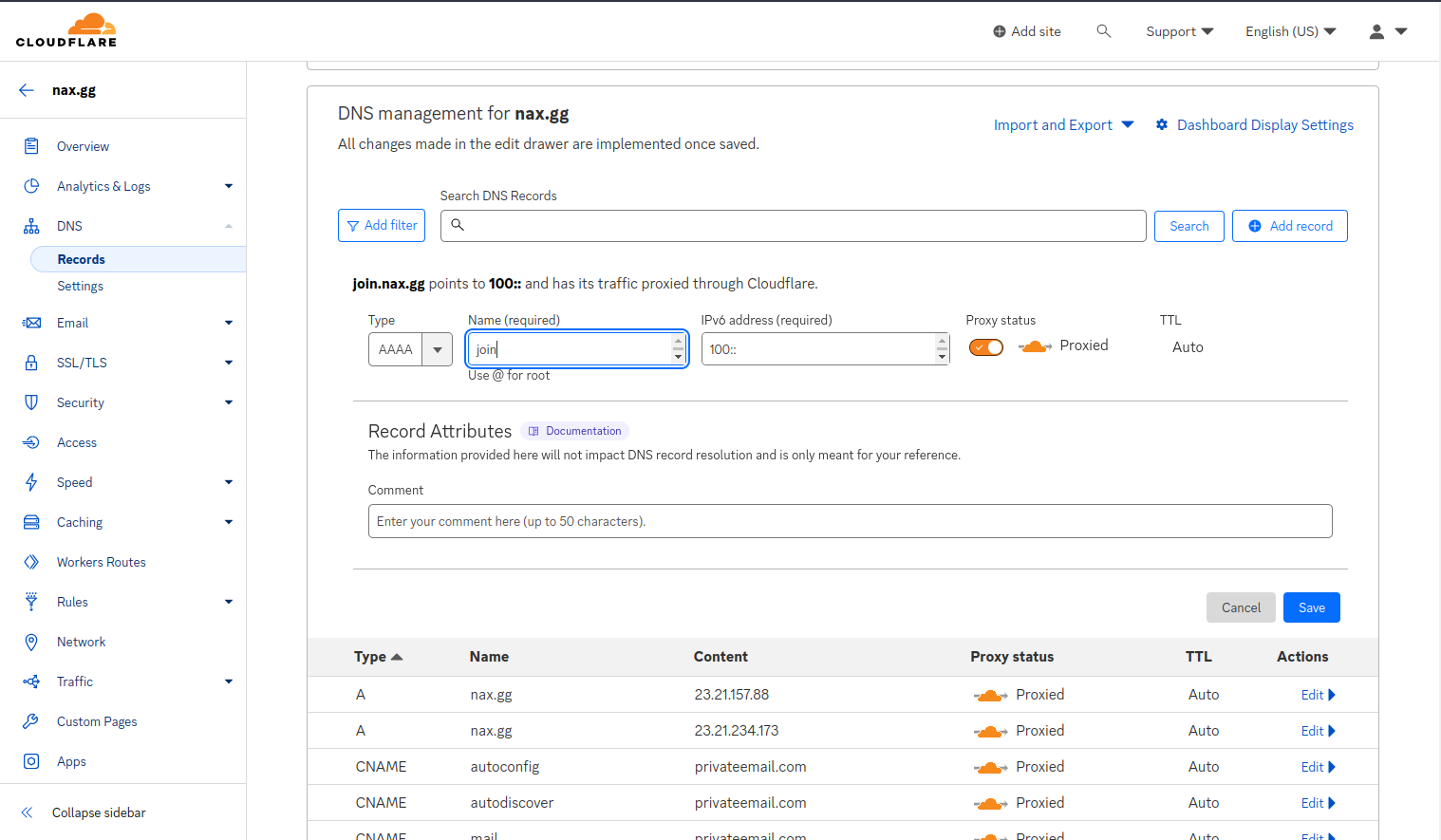Click the Speed lightning bolt icon

31,481
